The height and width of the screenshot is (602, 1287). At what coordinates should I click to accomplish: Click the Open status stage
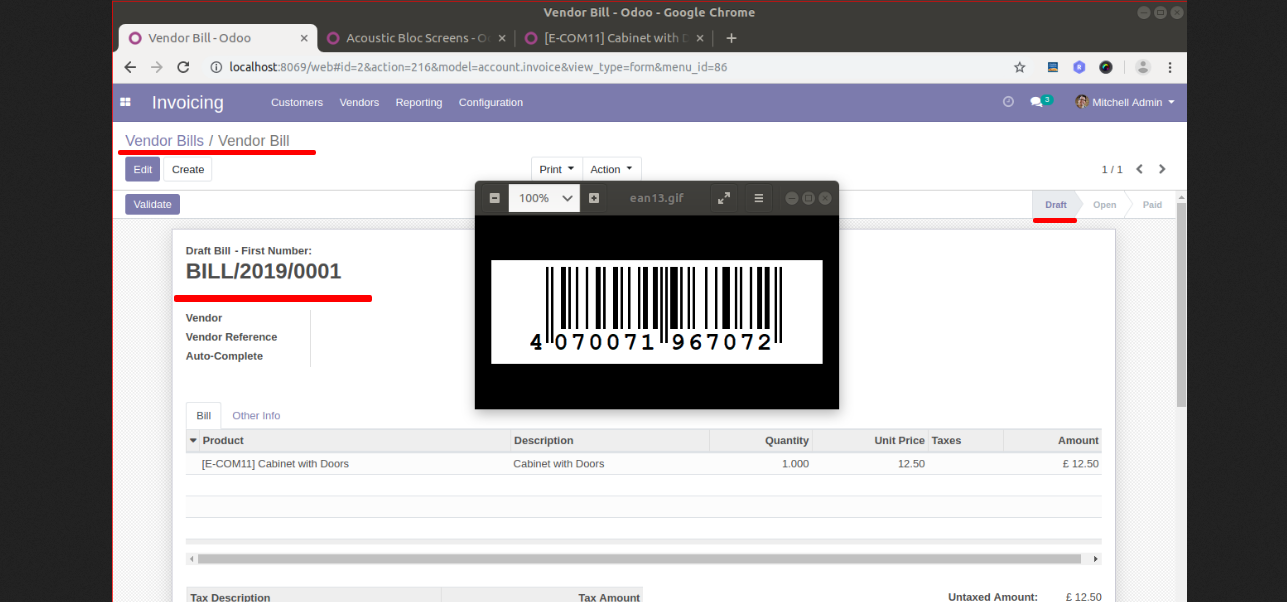pyautogui.click(x=1104, y=204)
